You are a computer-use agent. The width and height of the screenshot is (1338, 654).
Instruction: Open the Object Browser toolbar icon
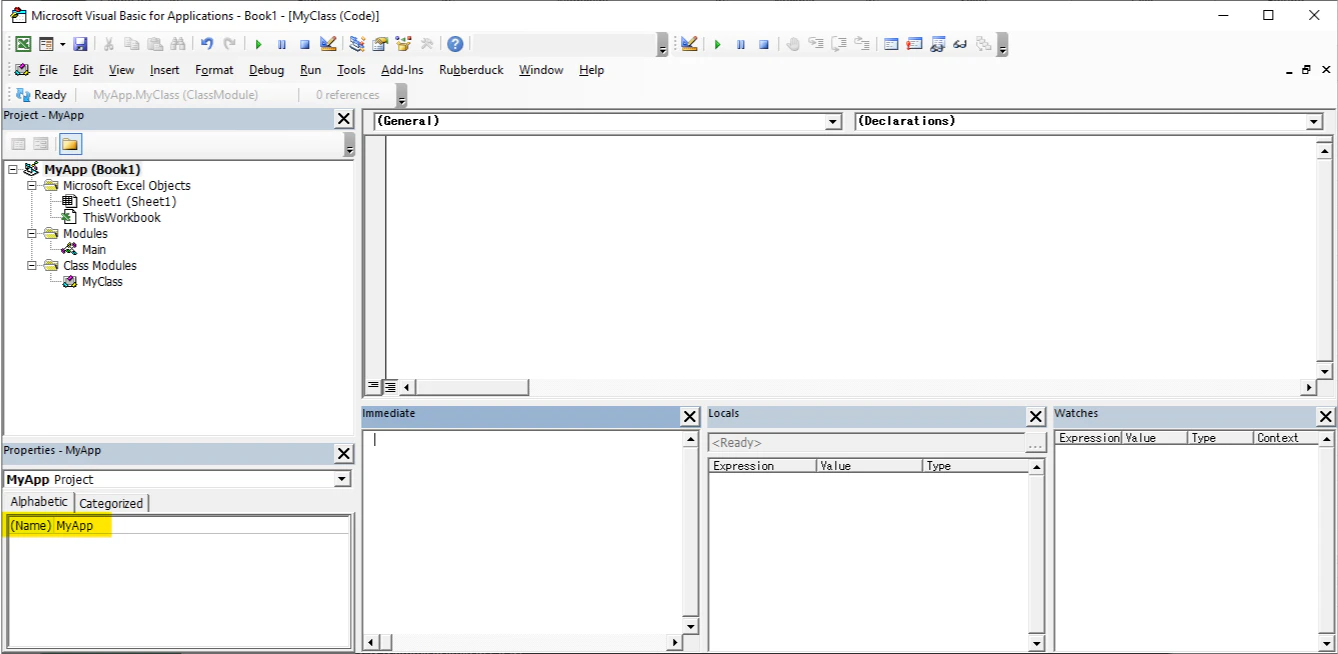coord(403,44)
